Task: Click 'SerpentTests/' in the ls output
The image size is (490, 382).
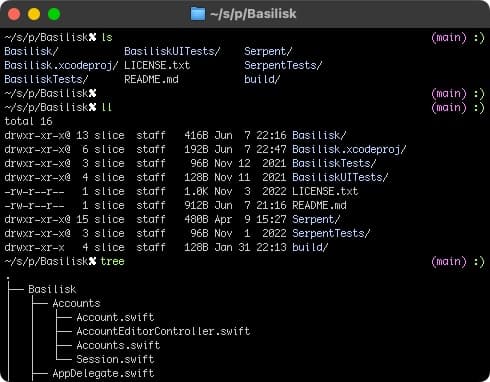Action: click(x=283, y=65)
